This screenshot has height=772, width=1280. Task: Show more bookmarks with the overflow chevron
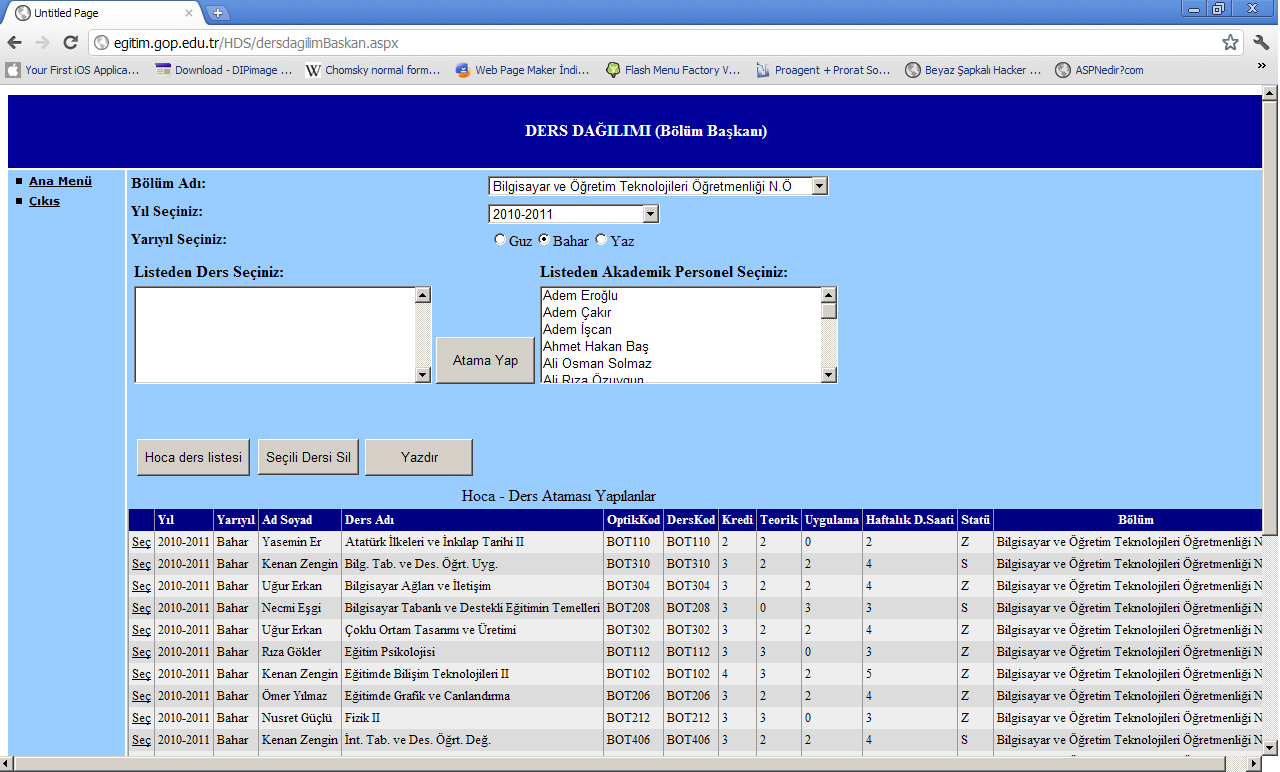[1262, 66]
